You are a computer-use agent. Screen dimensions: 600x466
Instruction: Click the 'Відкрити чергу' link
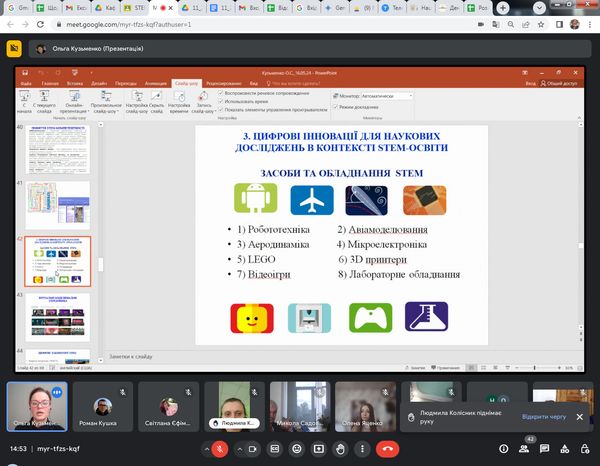click(x=543, y=416)
